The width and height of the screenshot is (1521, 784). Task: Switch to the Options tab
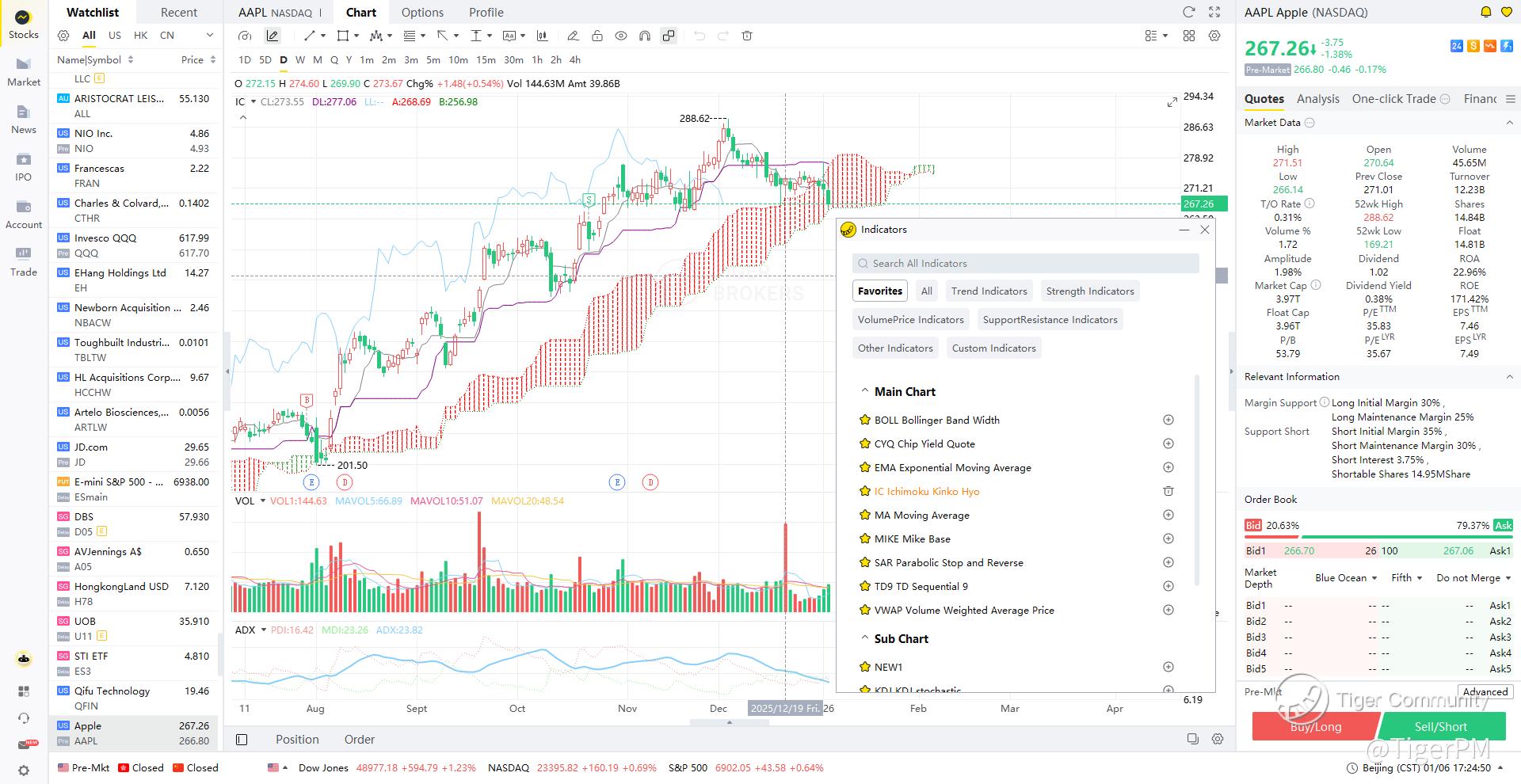tap(422, 13)
